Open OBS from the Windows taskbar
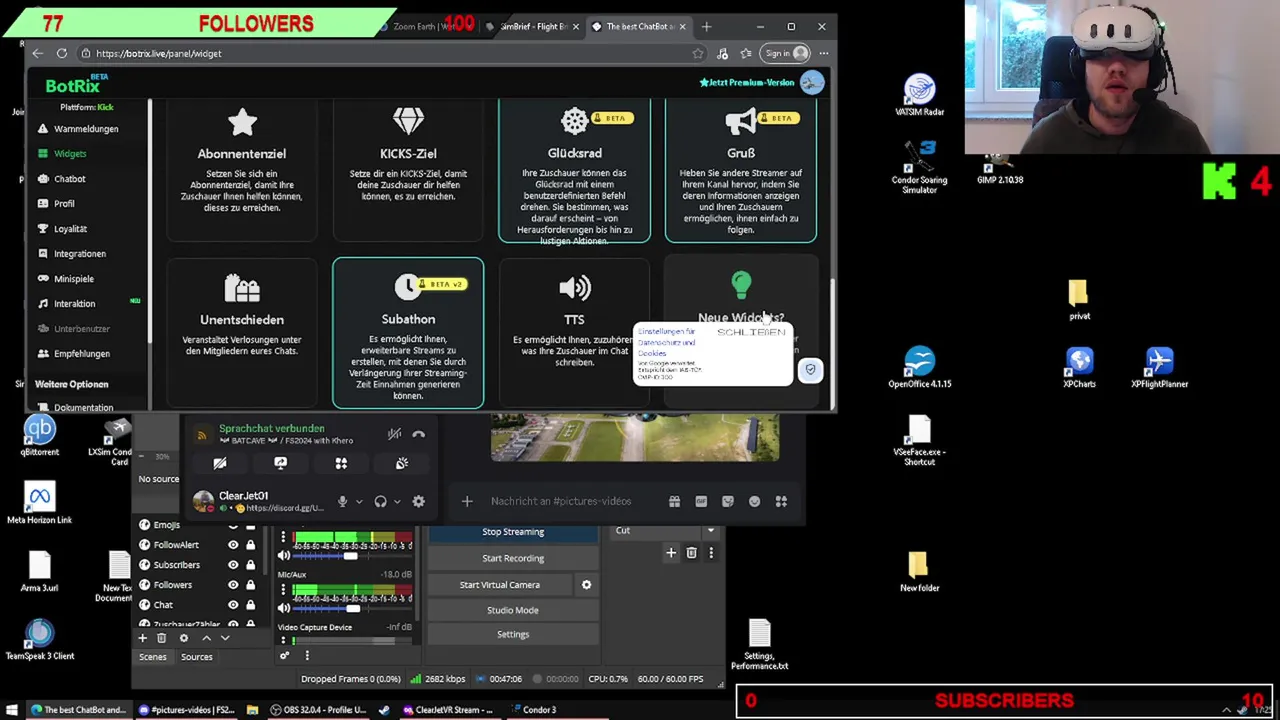 tap(318, 710)
